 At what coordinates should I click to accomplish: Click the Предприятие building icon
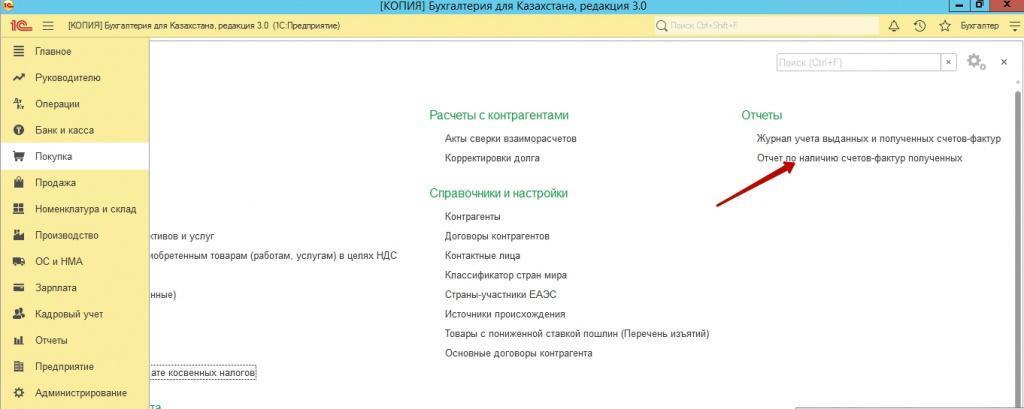point(19,367)
